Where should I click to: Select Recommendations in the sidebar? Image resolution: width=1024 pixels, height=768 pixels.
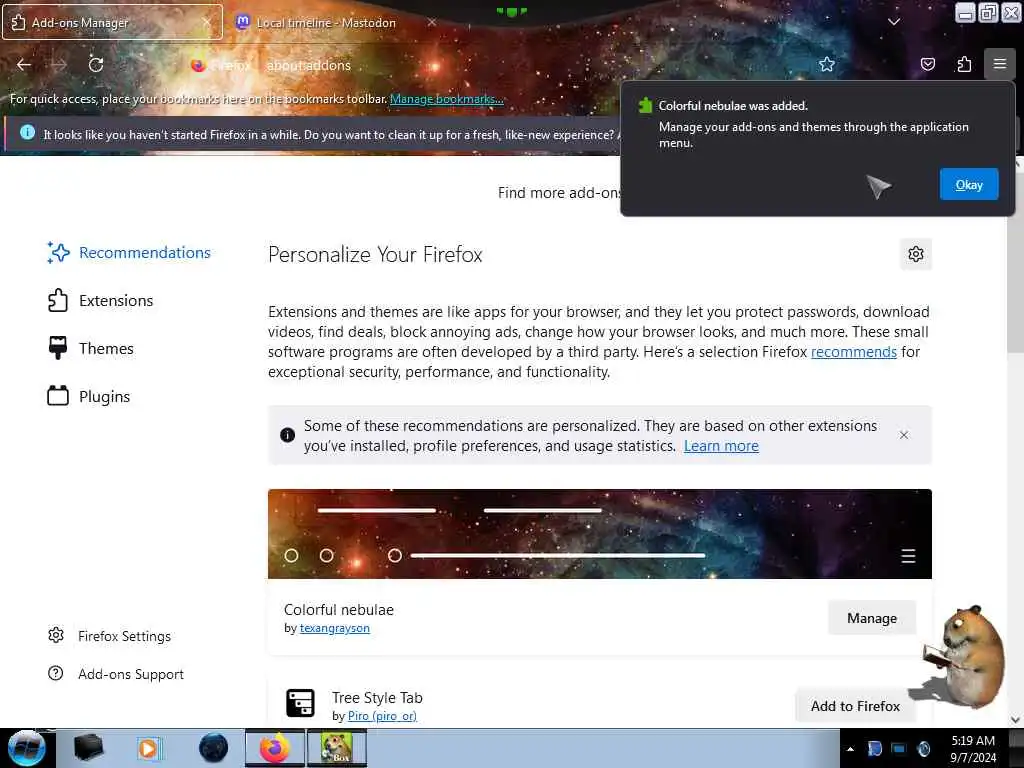click(129, 253)
